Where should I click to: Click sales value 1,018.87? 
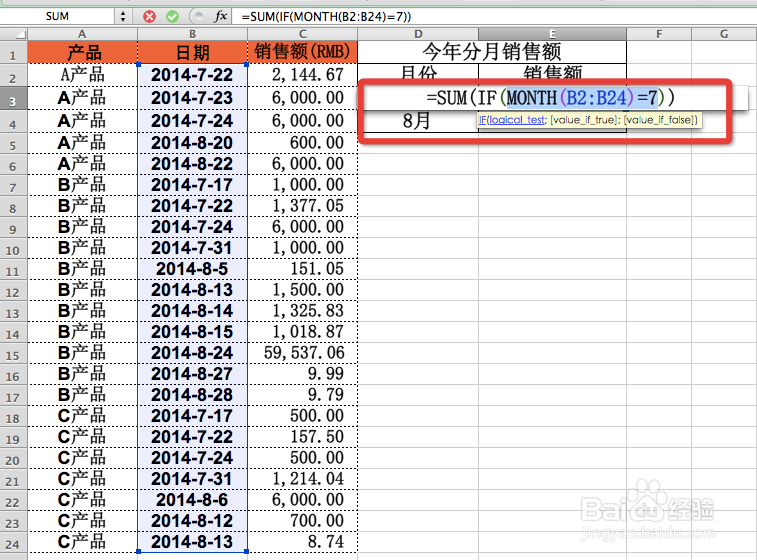(303, 332)
